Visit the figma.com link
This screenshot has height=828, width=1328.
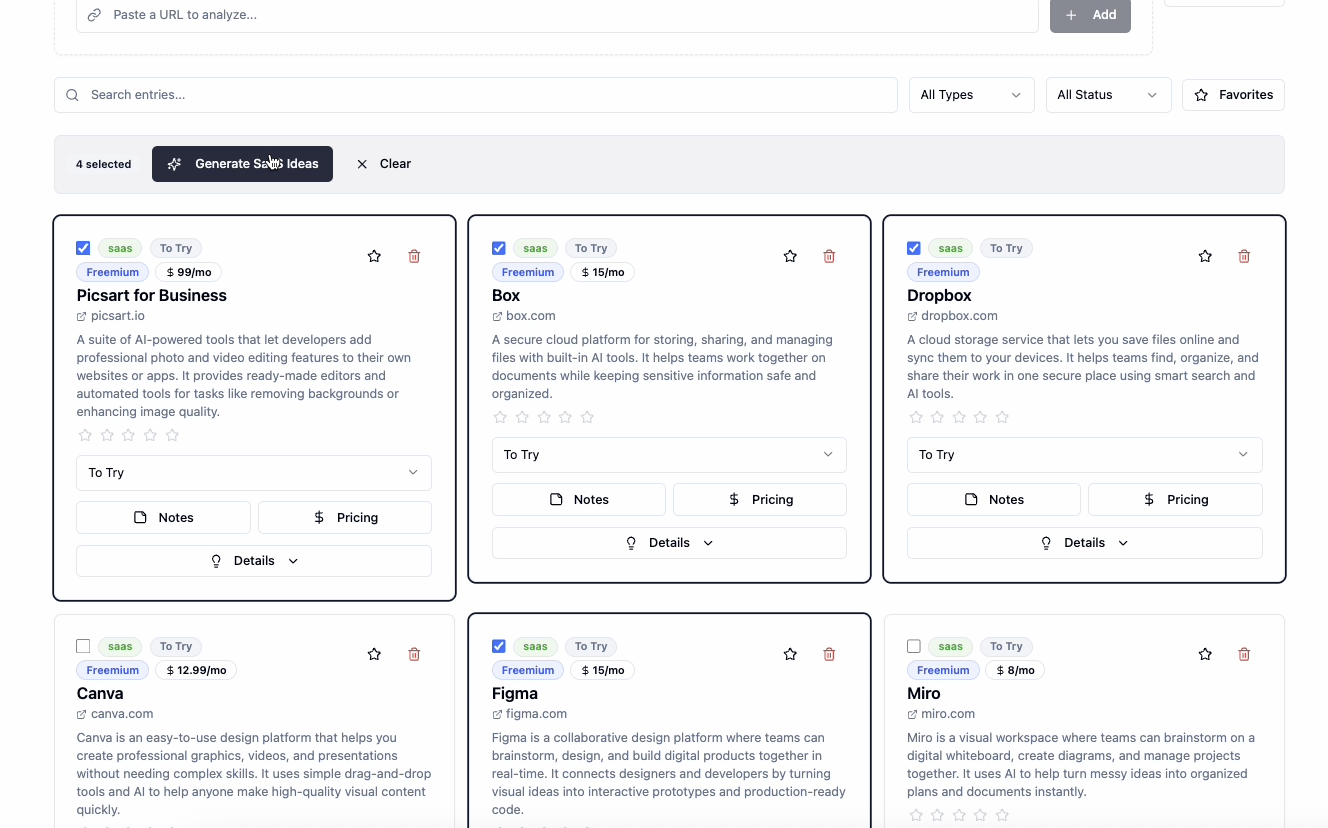[x=536, y=714]
